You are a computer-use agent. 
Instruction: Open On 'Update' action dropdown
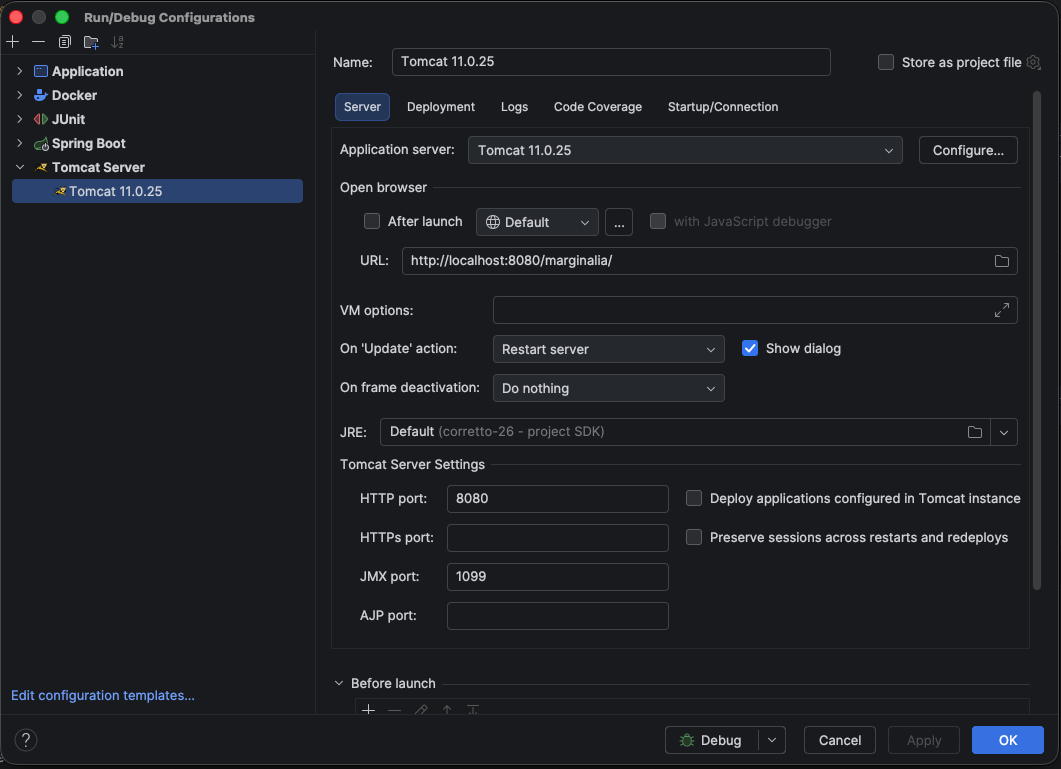608,349
